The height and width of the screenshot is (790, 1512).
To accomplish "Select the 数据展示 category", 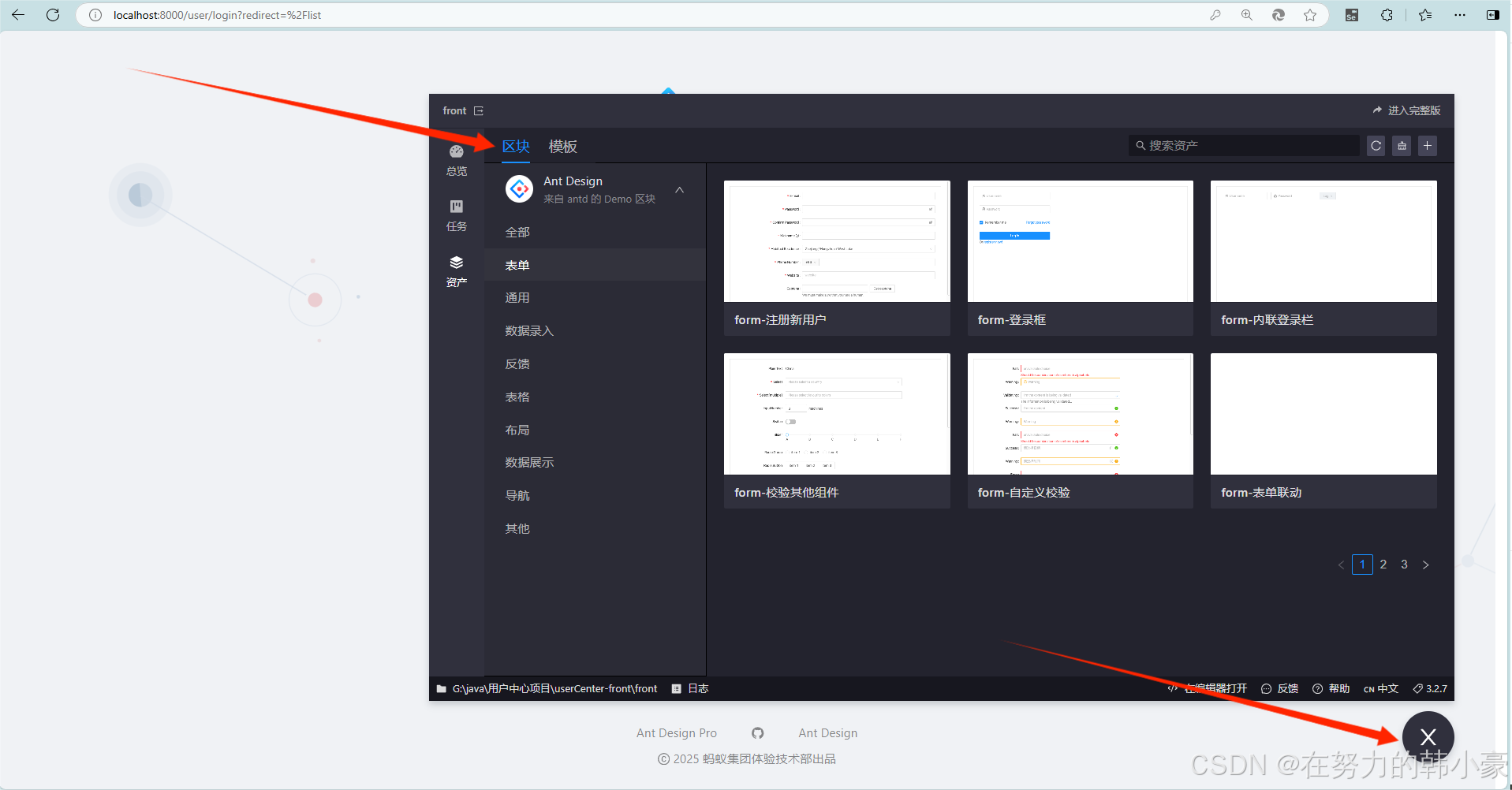I will pos(528,462).
